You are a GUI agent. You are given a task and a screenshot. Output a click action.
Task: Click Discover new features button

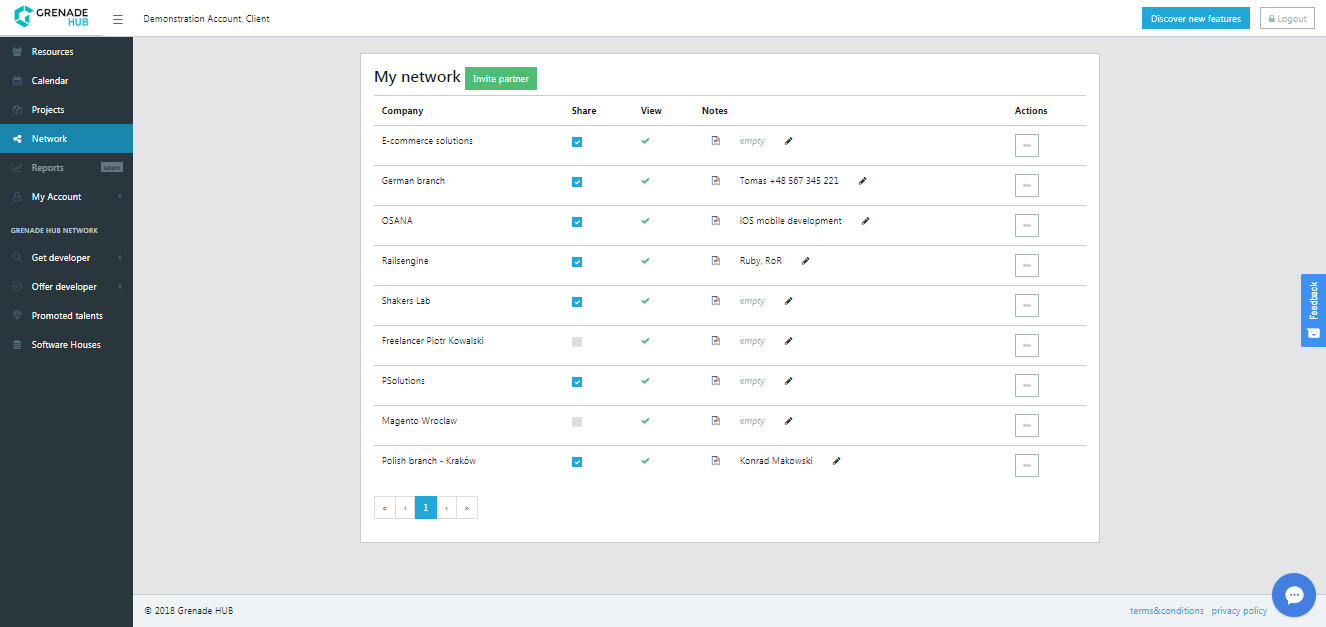[x=1196, y=19]
